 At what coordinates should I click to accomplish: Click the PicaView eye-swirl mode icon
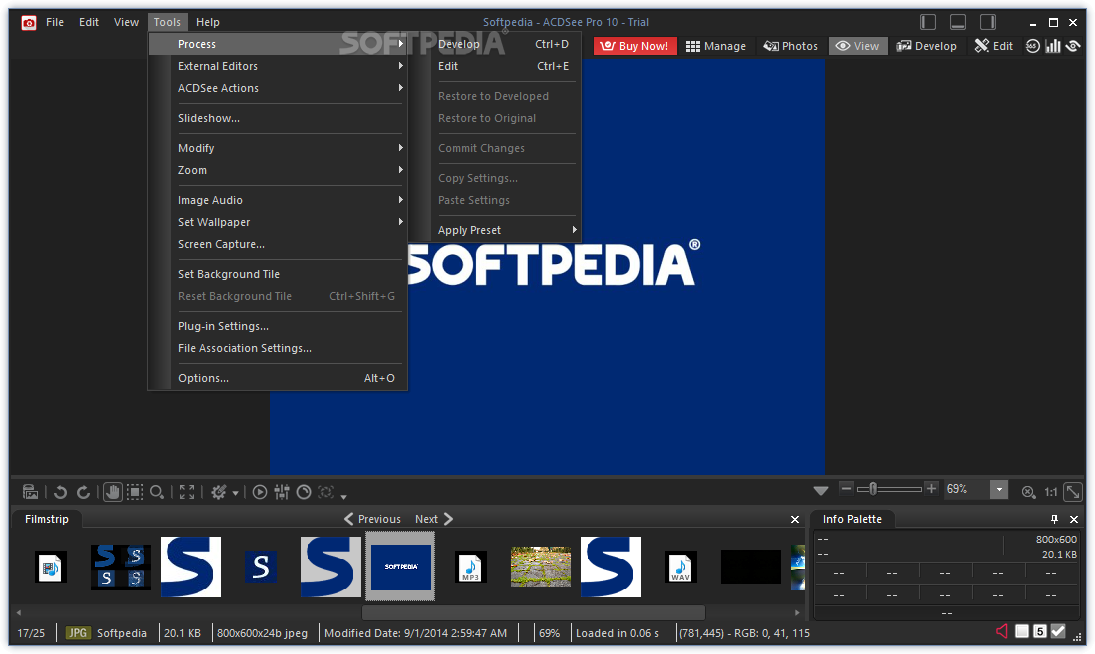pyautogui.click(x=1073, y=46)
